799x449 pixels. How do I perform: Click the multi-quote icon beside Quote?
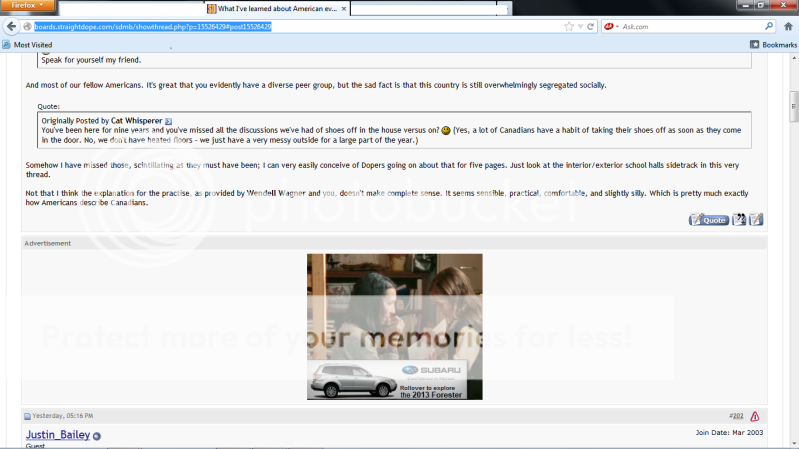pyautogui.click(x=739, y=220)
